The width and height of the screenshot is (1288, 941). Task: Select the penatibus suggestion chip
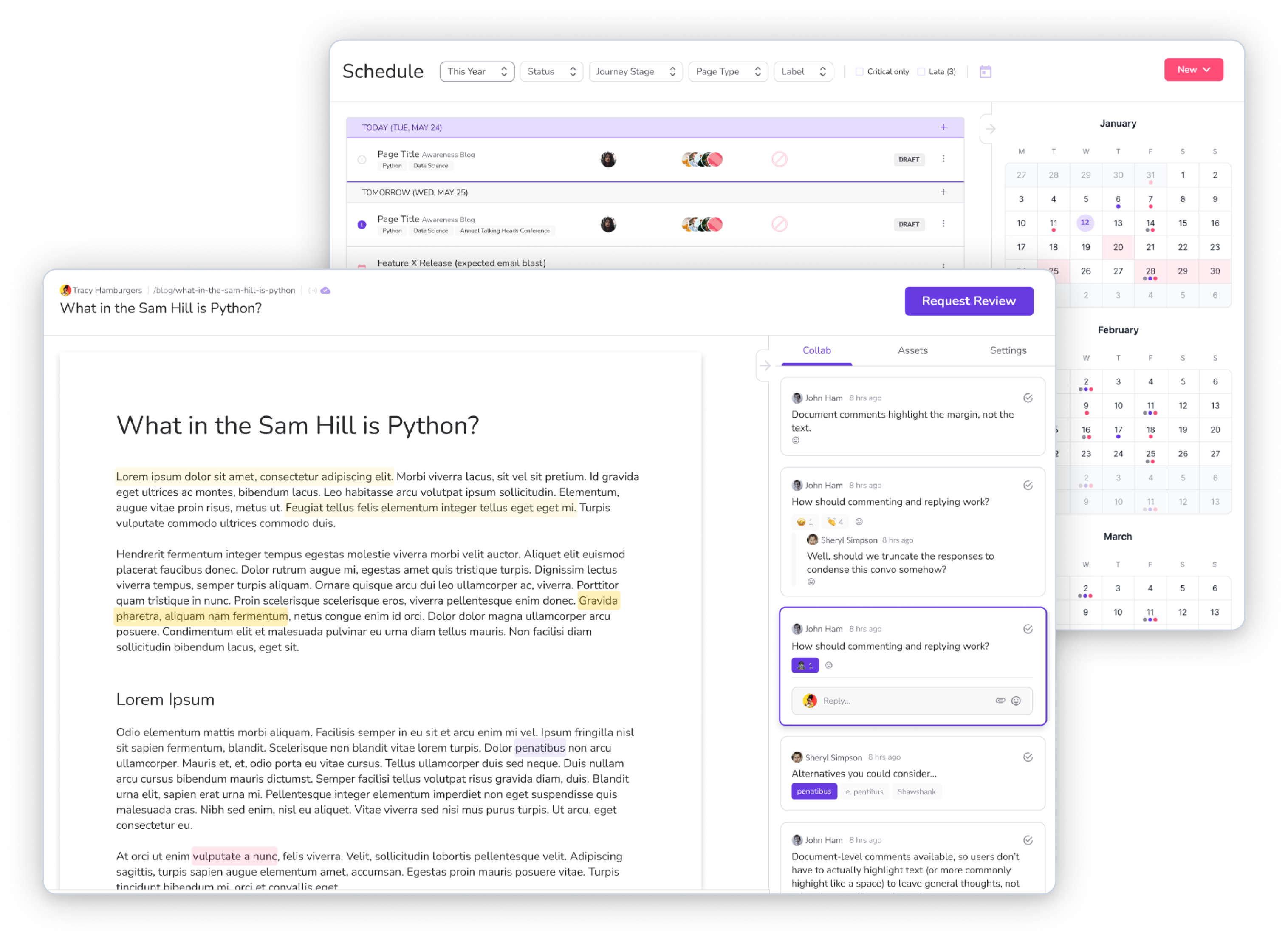pos(813,791)
